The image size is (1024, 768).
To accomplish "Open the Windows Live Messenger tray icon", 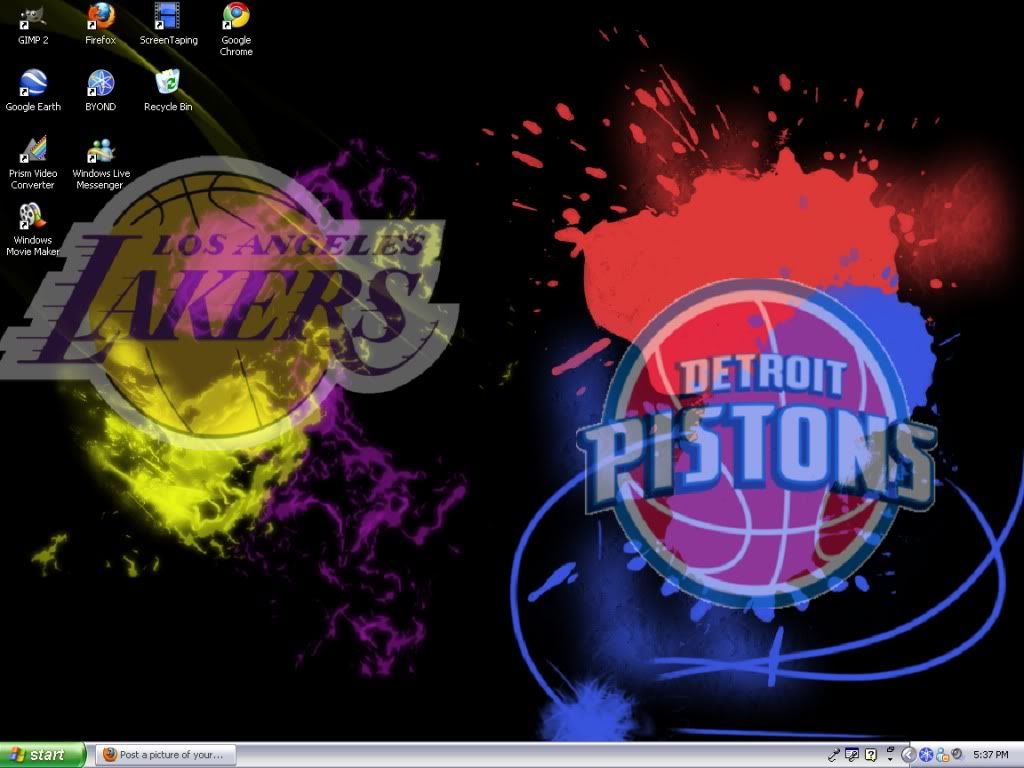I will (941, 754).
